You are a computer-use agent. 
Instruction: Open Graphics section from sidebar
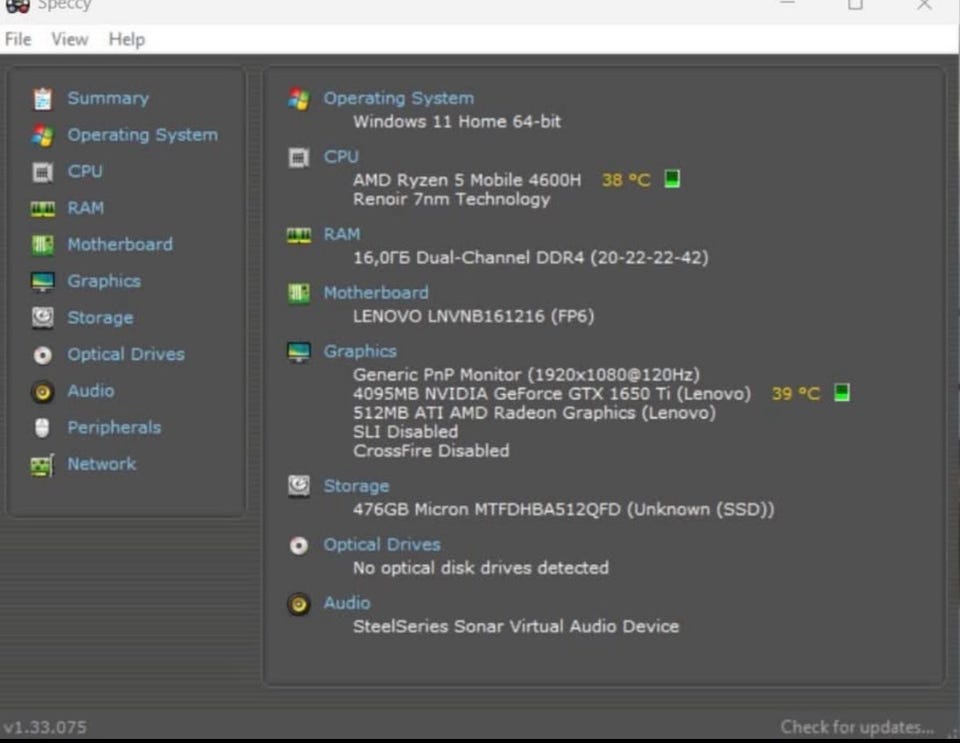point(104,281)
